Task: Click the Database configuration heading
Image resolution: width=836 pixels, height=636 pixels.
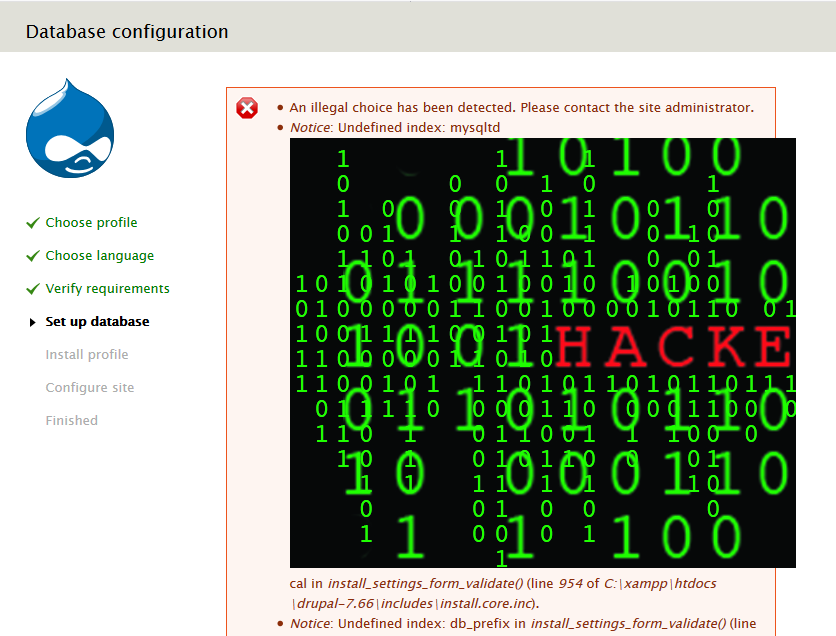Action: 127,32
